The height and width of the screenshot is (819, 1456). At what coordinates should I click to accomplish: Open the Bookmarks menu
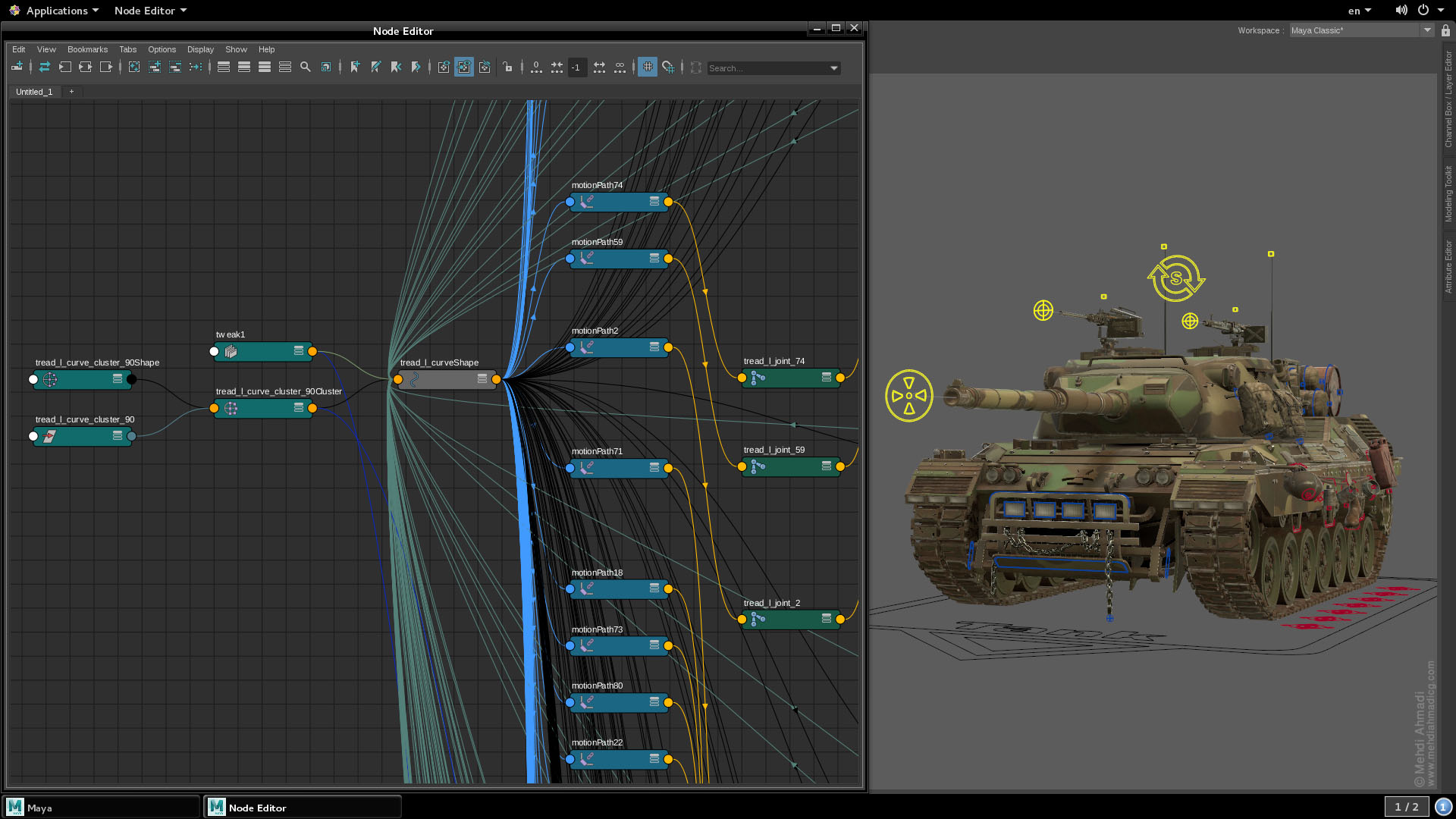pyautogui.click(x=88, y=49)
